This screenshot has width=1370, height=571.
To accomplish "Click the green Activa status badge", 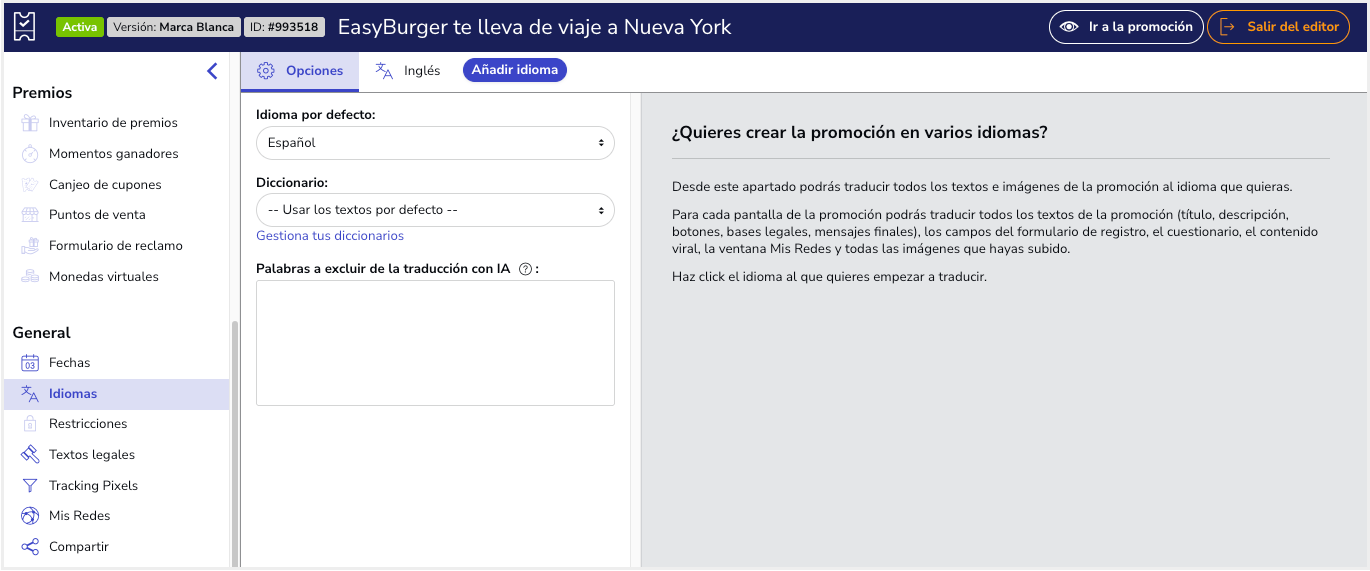I will point(80,27).
